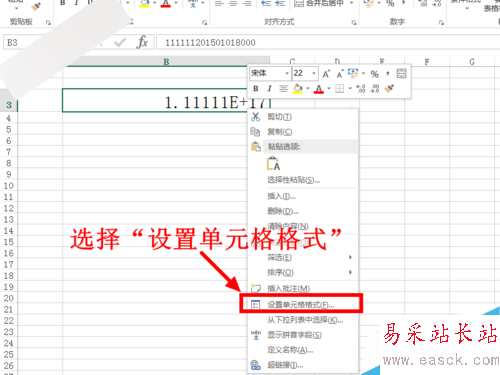
Task: Select row 10 header
Action: pos(9,186)
